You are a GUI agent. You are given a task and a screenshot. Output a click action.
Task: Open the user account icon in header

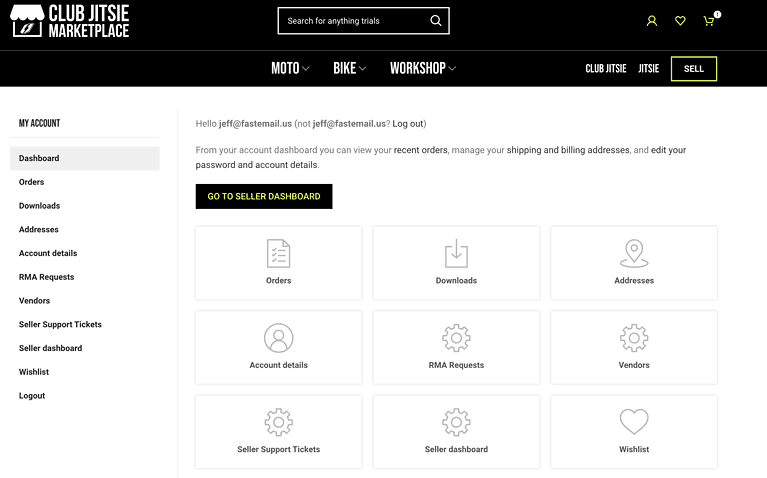(652, 21)
